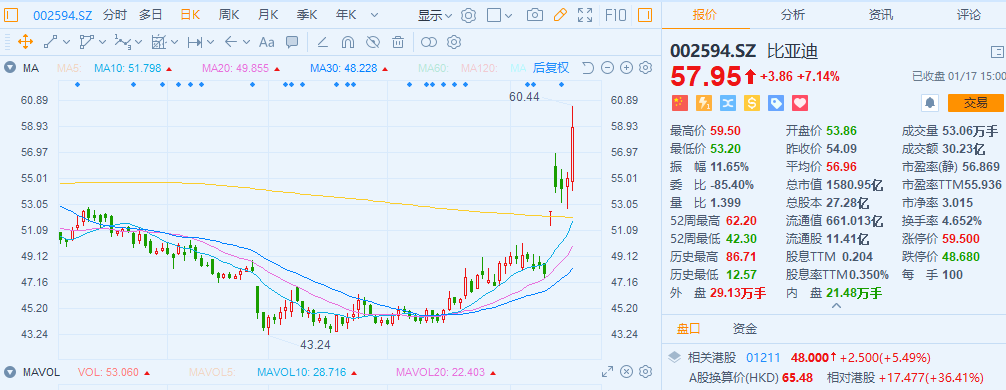Toggle the right side panel icon
Viewport: 1006px width, 390px height.
click(645, 15)
